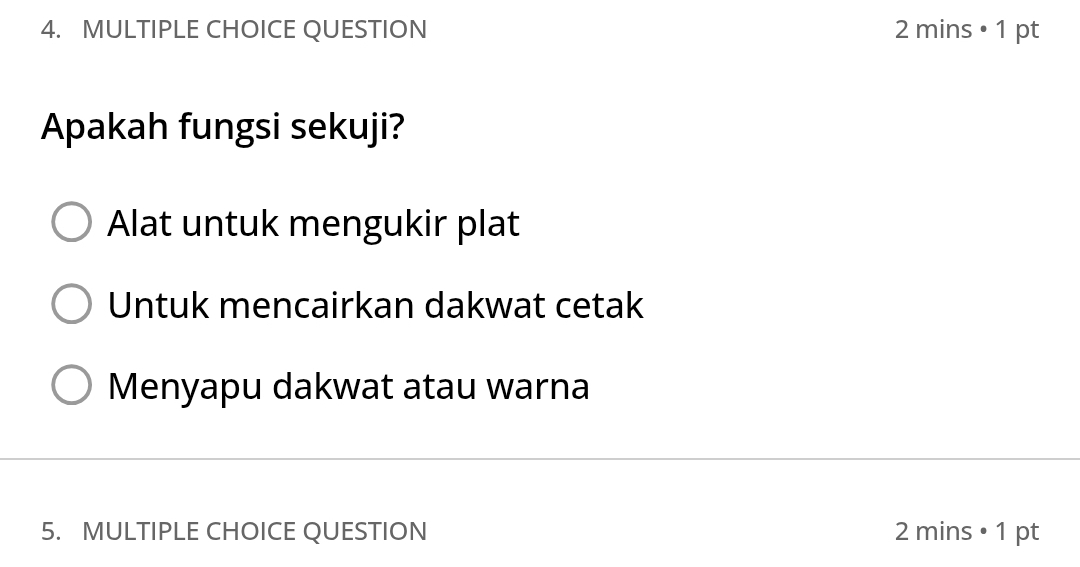The image size is (1080, 567).
Task: Click the word 'plat' in the first answer
Action: (488, 223)
